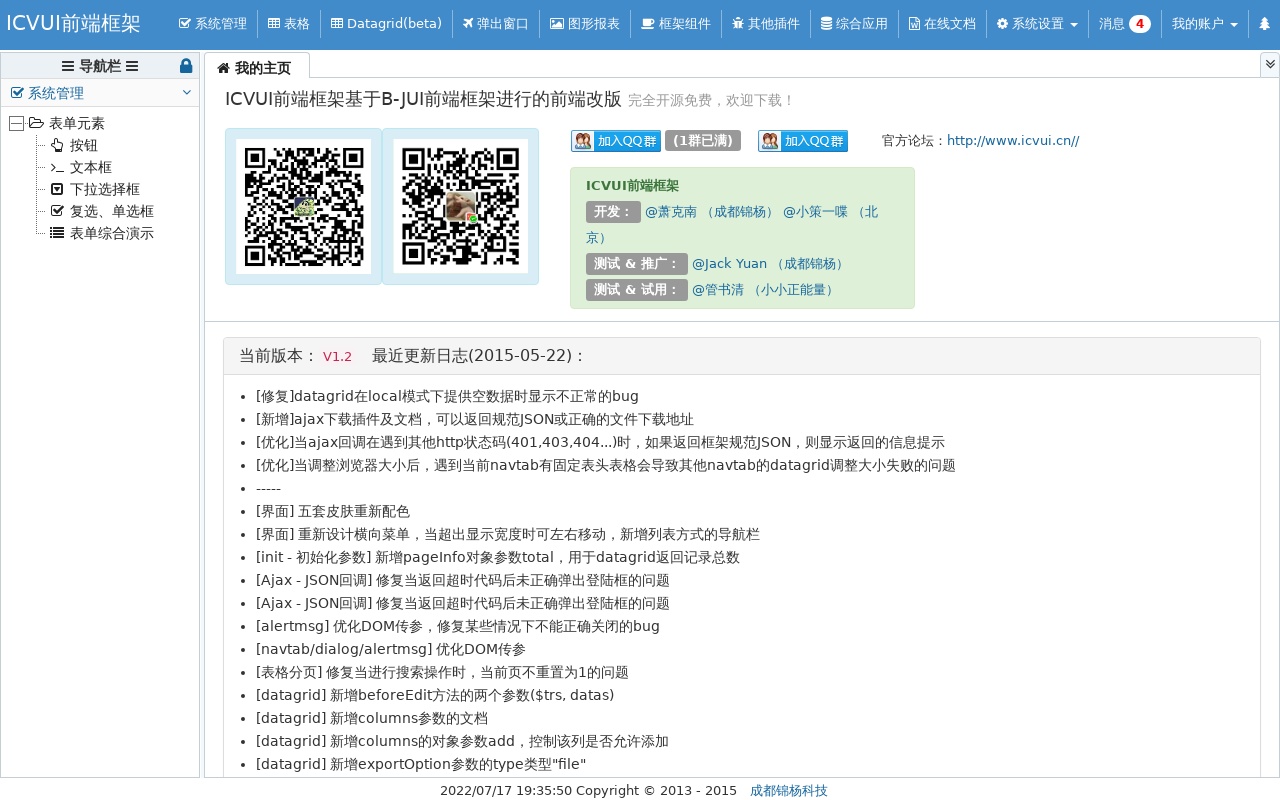Click the gear icon beside 系统设置
The height and width of the screenshot is (800, 1280).
click(x=1002, y=23)
